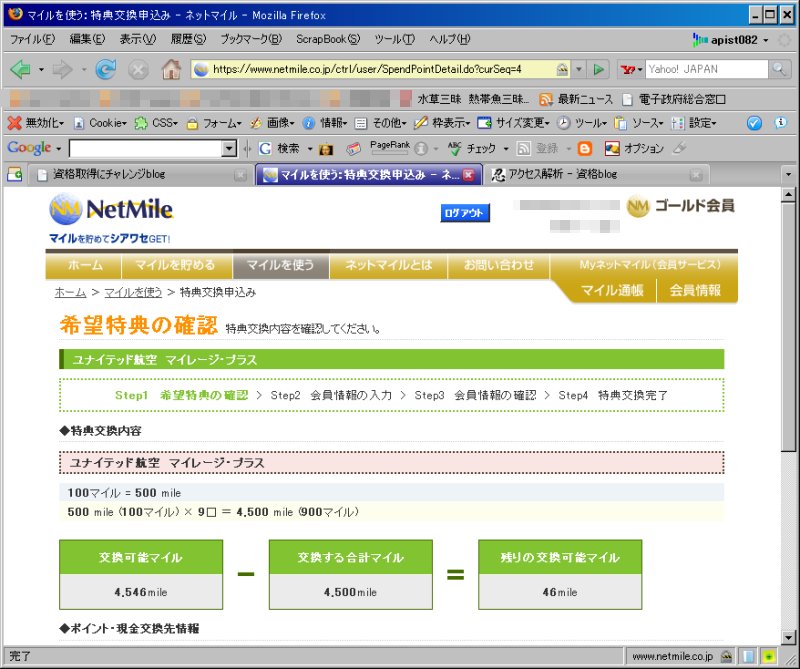Switch to the アクセス解析 - 資格blog tab
Viewport: 800px width, 669px height.
pos(595,175)
